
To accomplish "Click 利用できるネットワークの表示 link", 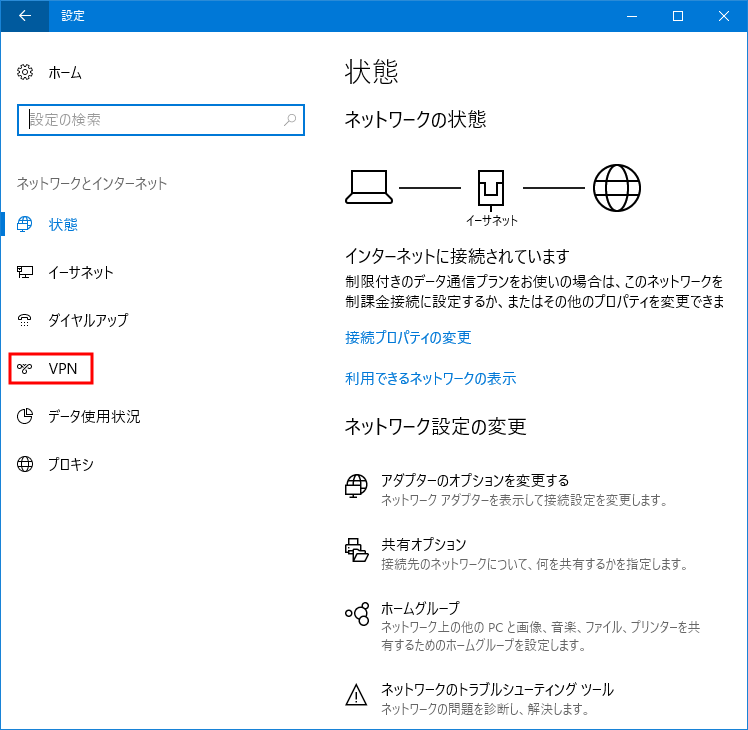I will tap(430, 379).
